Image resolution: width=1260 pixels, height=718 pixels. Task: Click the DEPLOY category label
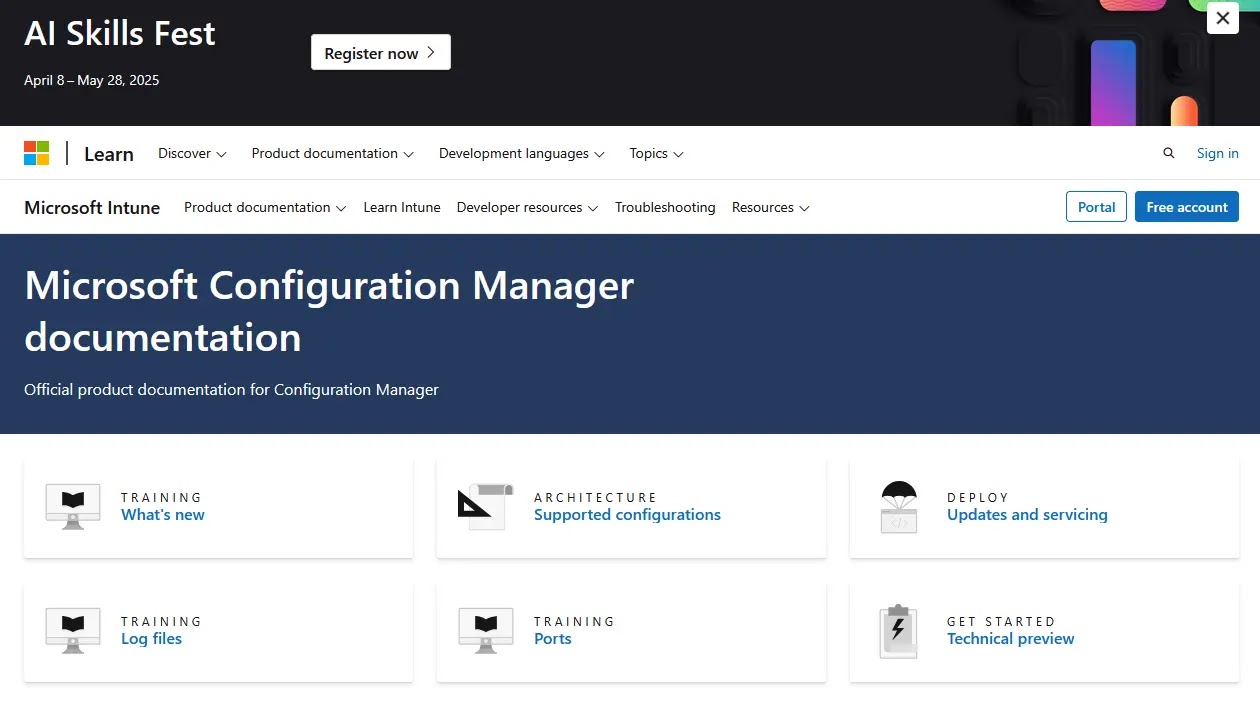[978, 497]
